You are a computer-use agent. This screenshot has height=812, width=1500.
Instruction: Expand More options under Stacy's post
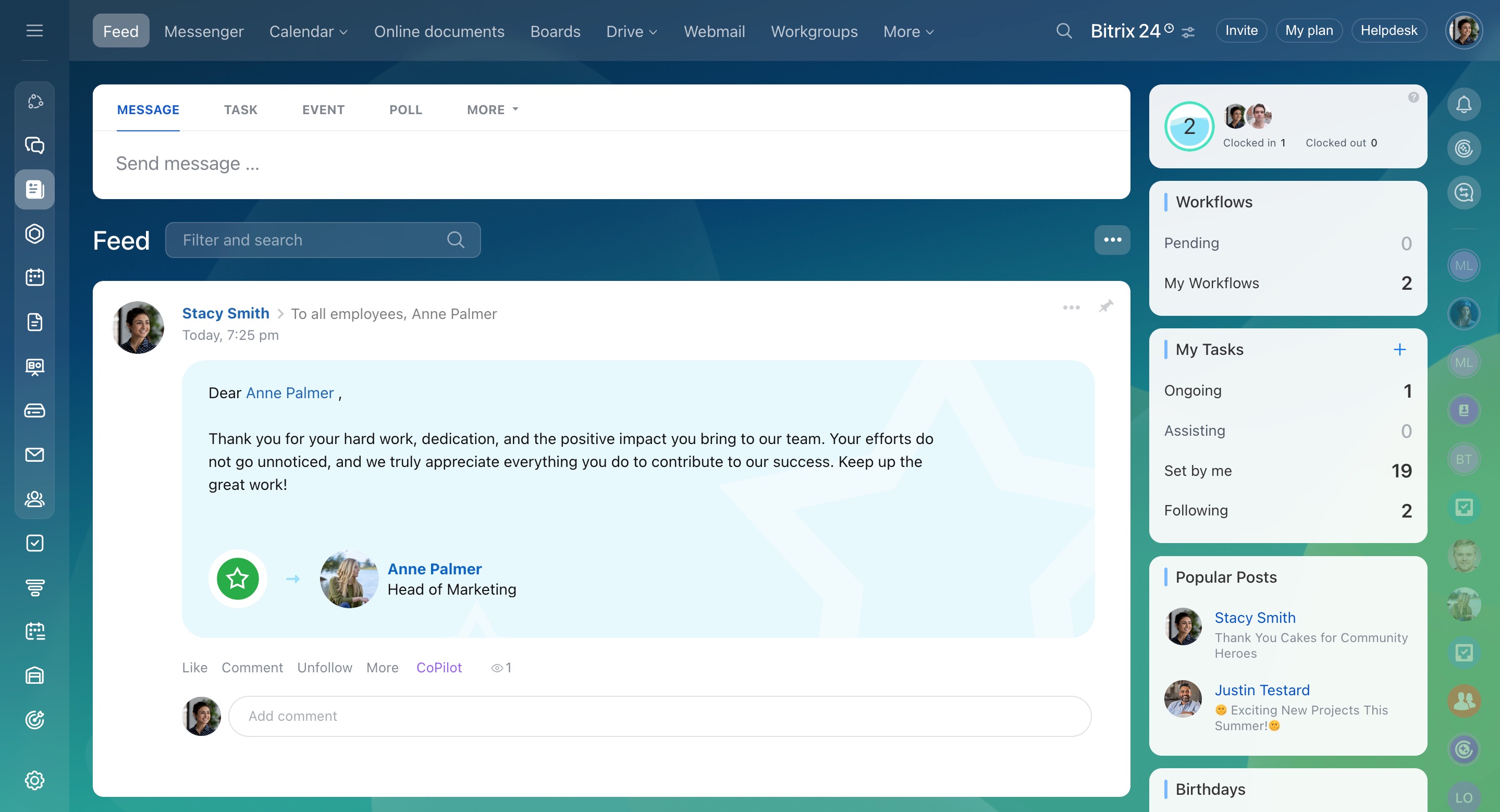382,668
